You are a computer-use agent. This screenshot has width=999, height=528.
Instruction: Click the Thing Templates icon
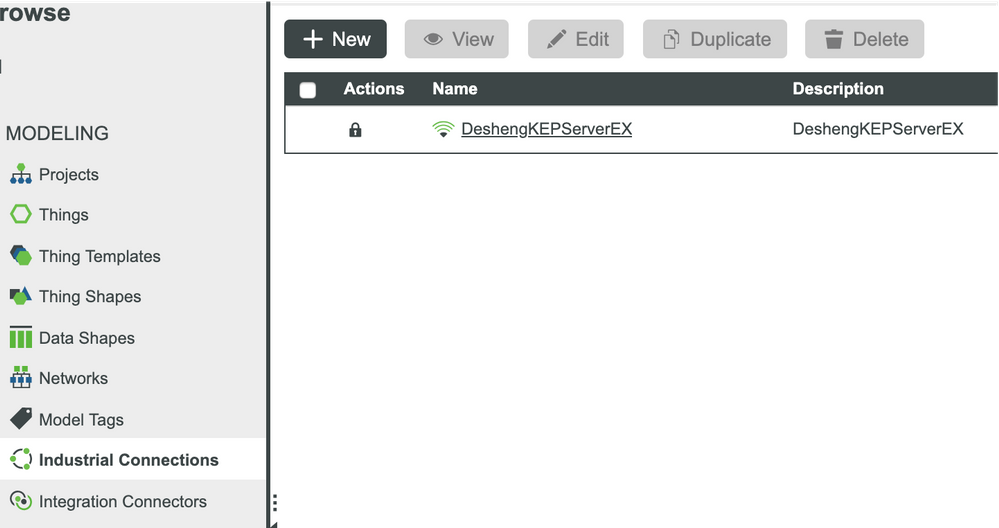pyautogui.click(x=20, y=255)
